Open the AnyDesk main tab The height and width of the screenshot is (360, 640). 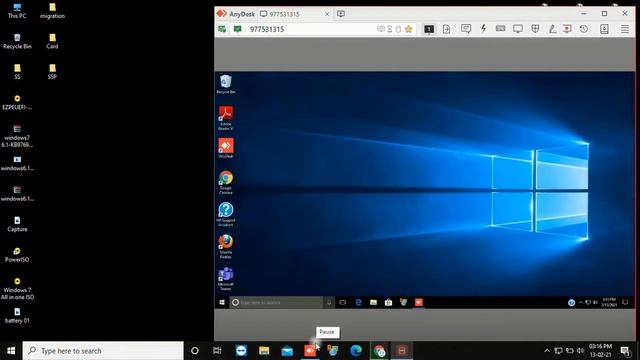click(236, 14)
